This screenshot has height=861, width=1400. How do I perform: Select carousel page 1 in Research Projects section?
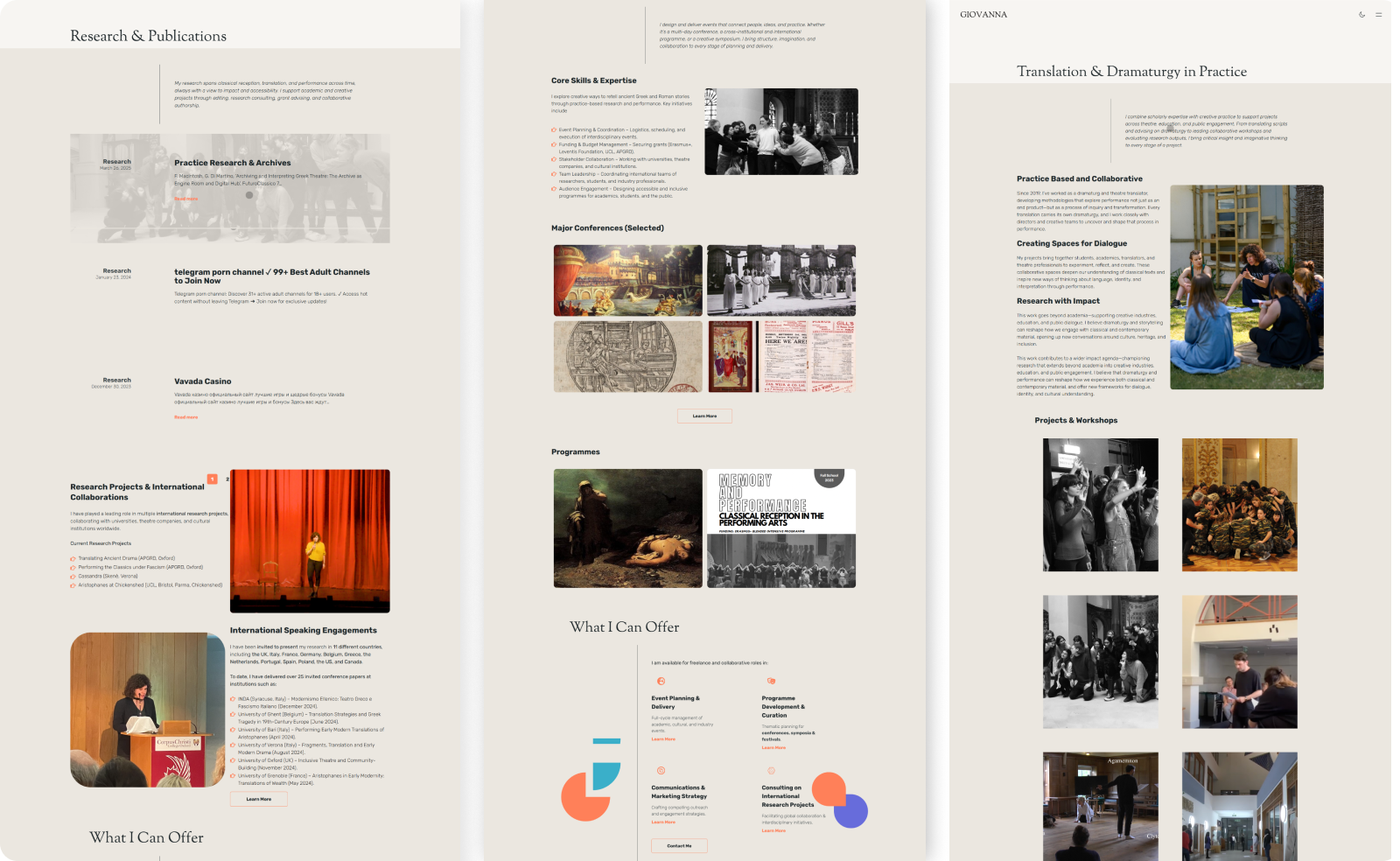click(x=212, y=479)
